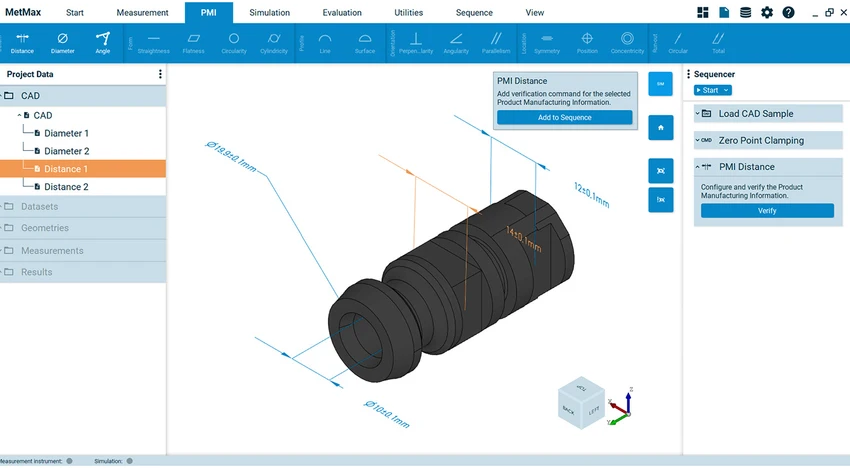This screenshot has width=850, height=470.
Task: Collapse the CAD folder section
Action: (2, 96)
